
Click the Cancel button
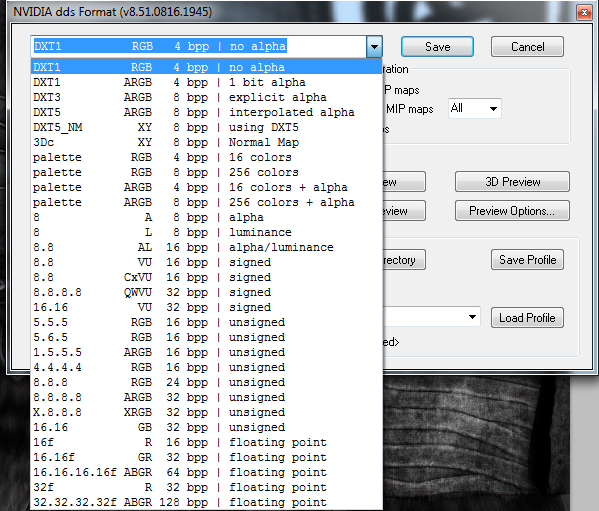click(527, 47)
